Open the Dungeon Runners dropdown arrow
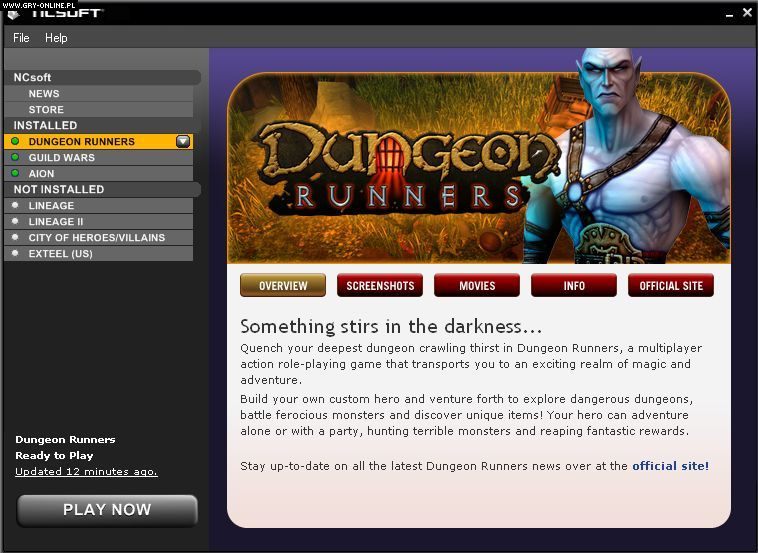 click(183, 142)
